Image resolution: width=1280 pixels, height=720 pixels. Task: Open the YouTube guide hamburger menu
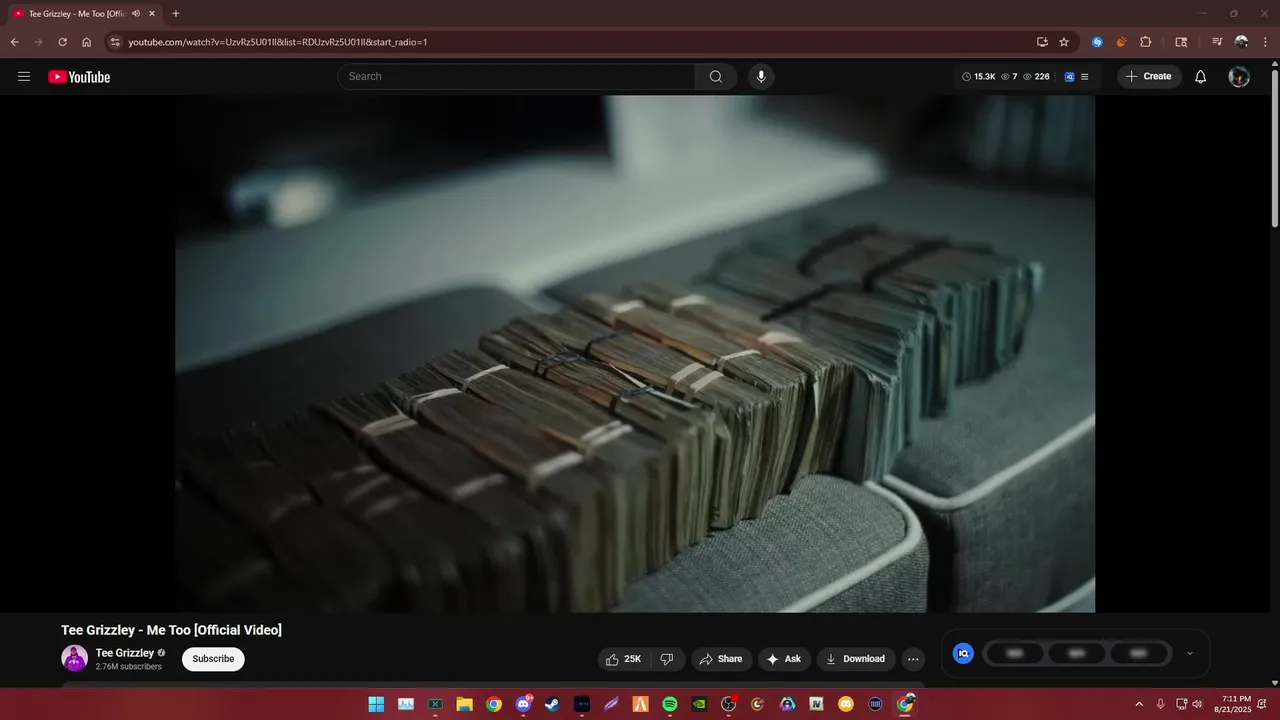coord(24,76)
